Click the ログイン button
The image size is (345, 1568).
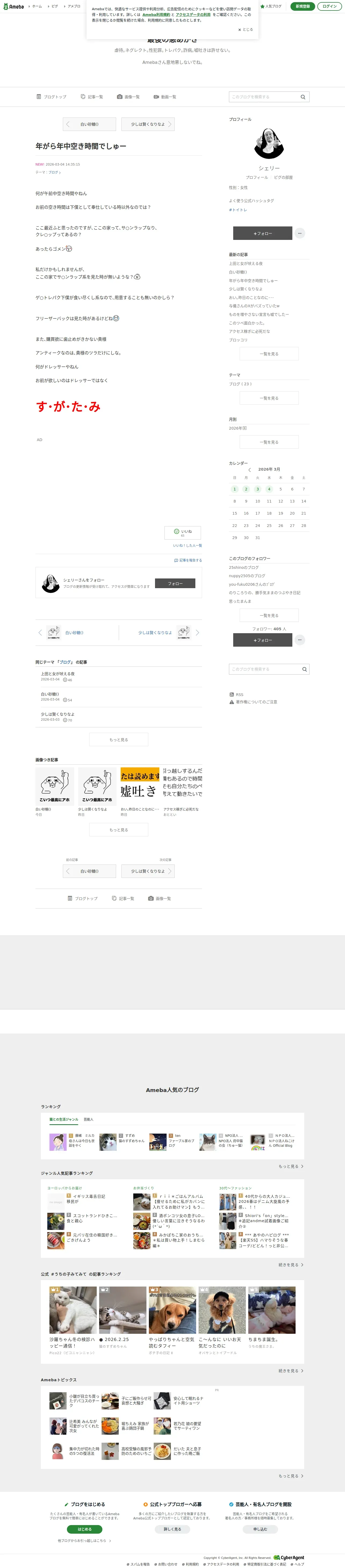(329, 6)
